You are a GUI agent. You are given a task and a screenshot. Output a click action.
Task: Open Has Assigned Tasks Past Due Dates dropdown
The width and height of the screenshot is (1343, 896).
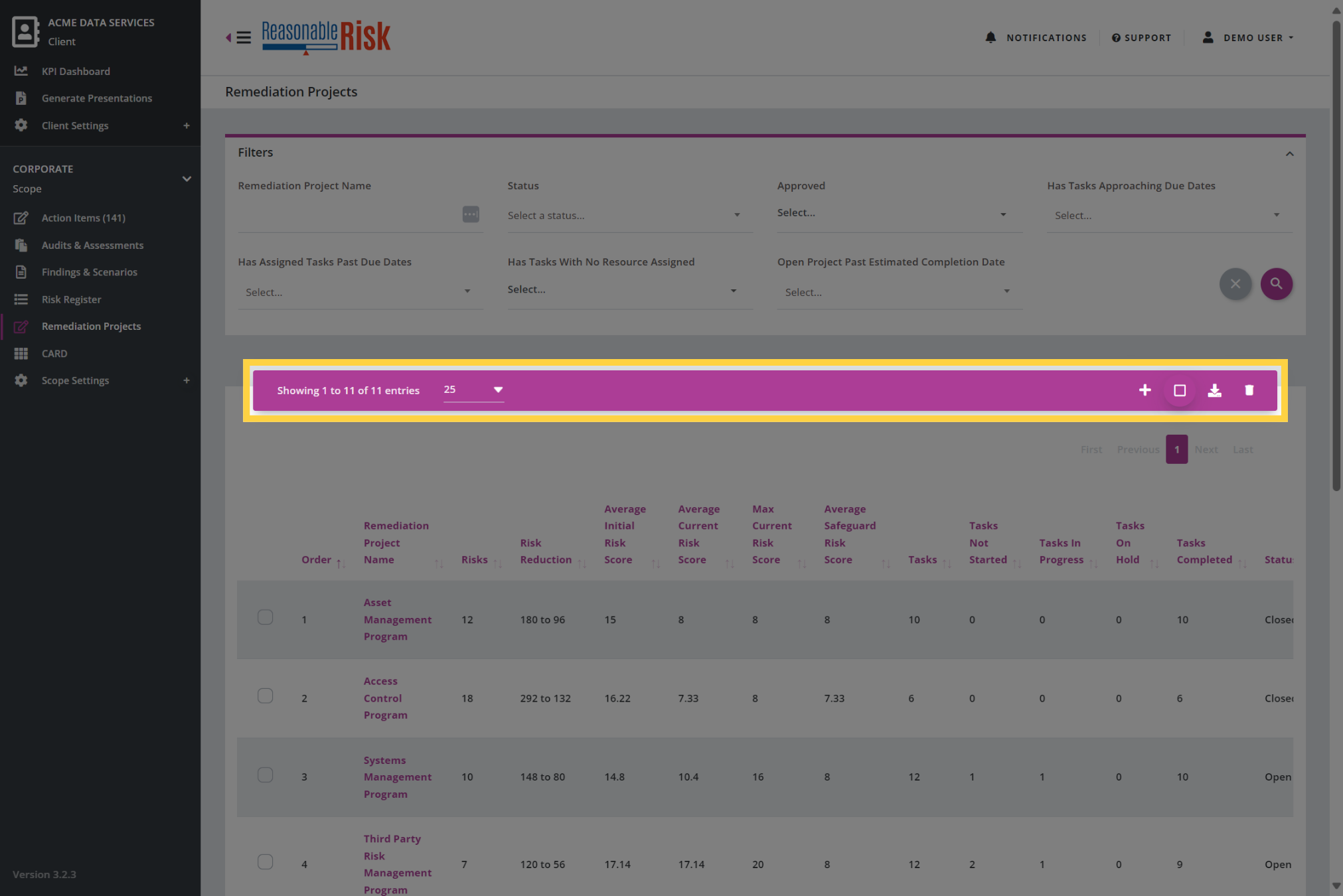[360, 292]
